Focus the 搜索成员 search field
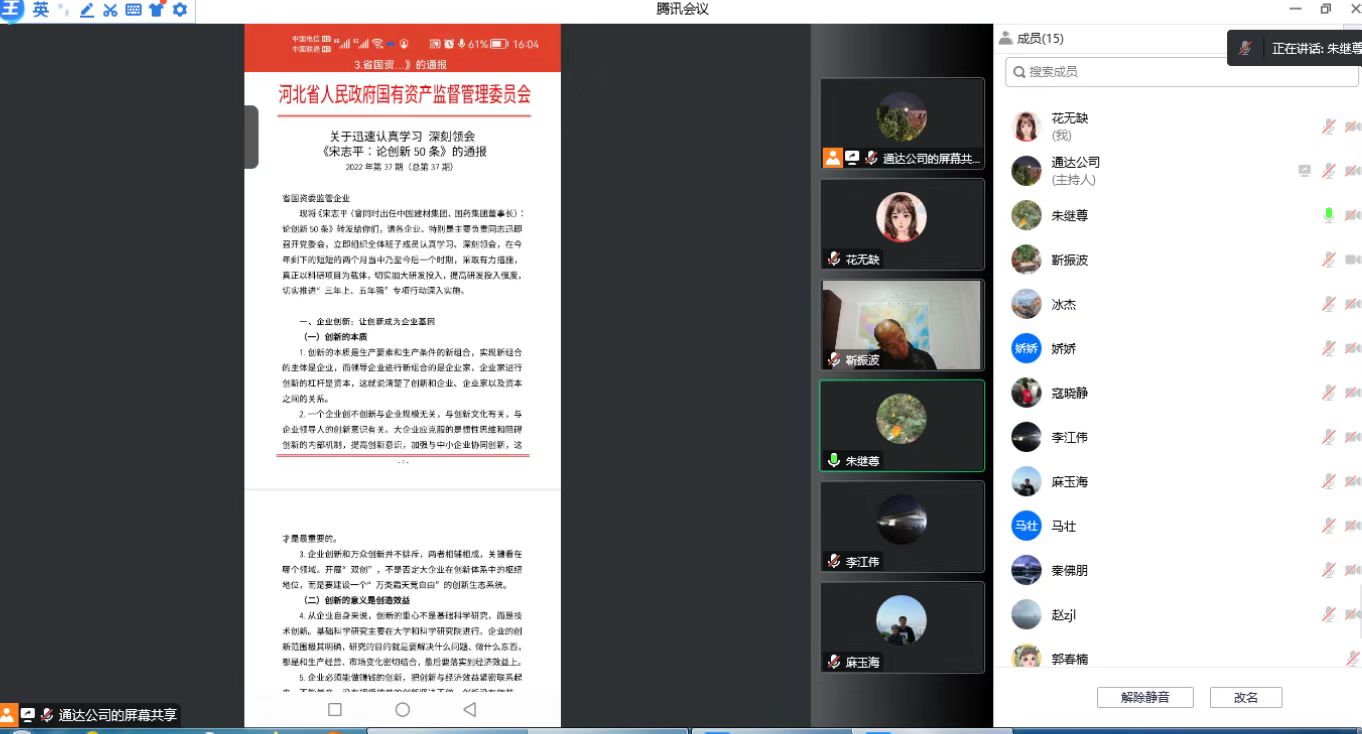The image size is (1362, 734). click(1182, 72)
